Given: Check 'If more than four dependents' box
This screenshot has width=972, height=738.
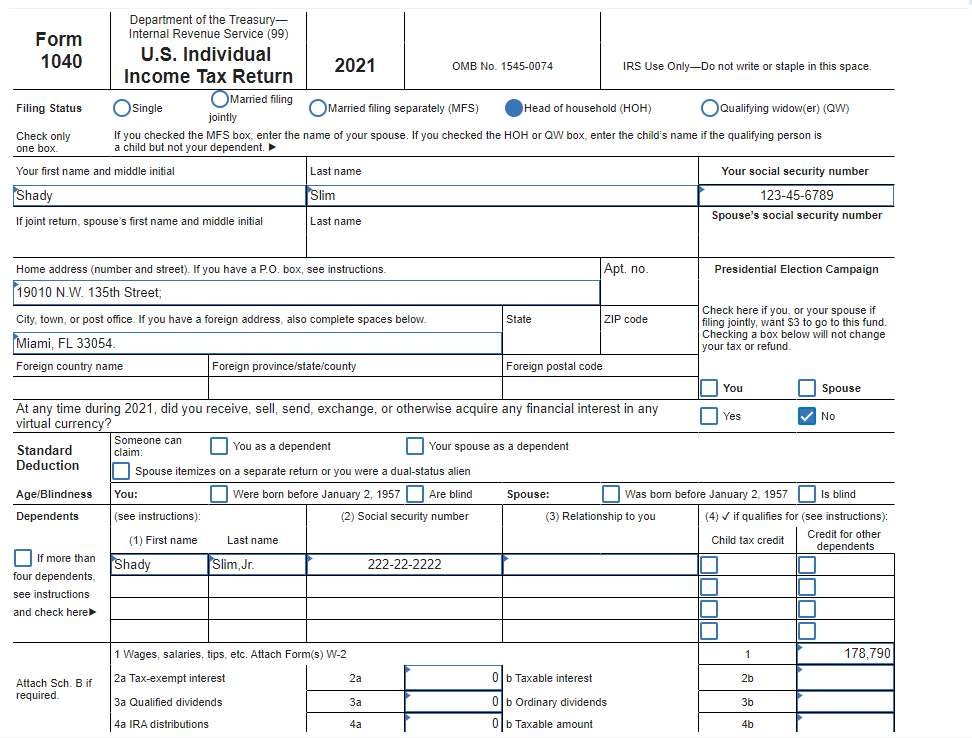Looking at the screenshot, I should click(23, 558).
